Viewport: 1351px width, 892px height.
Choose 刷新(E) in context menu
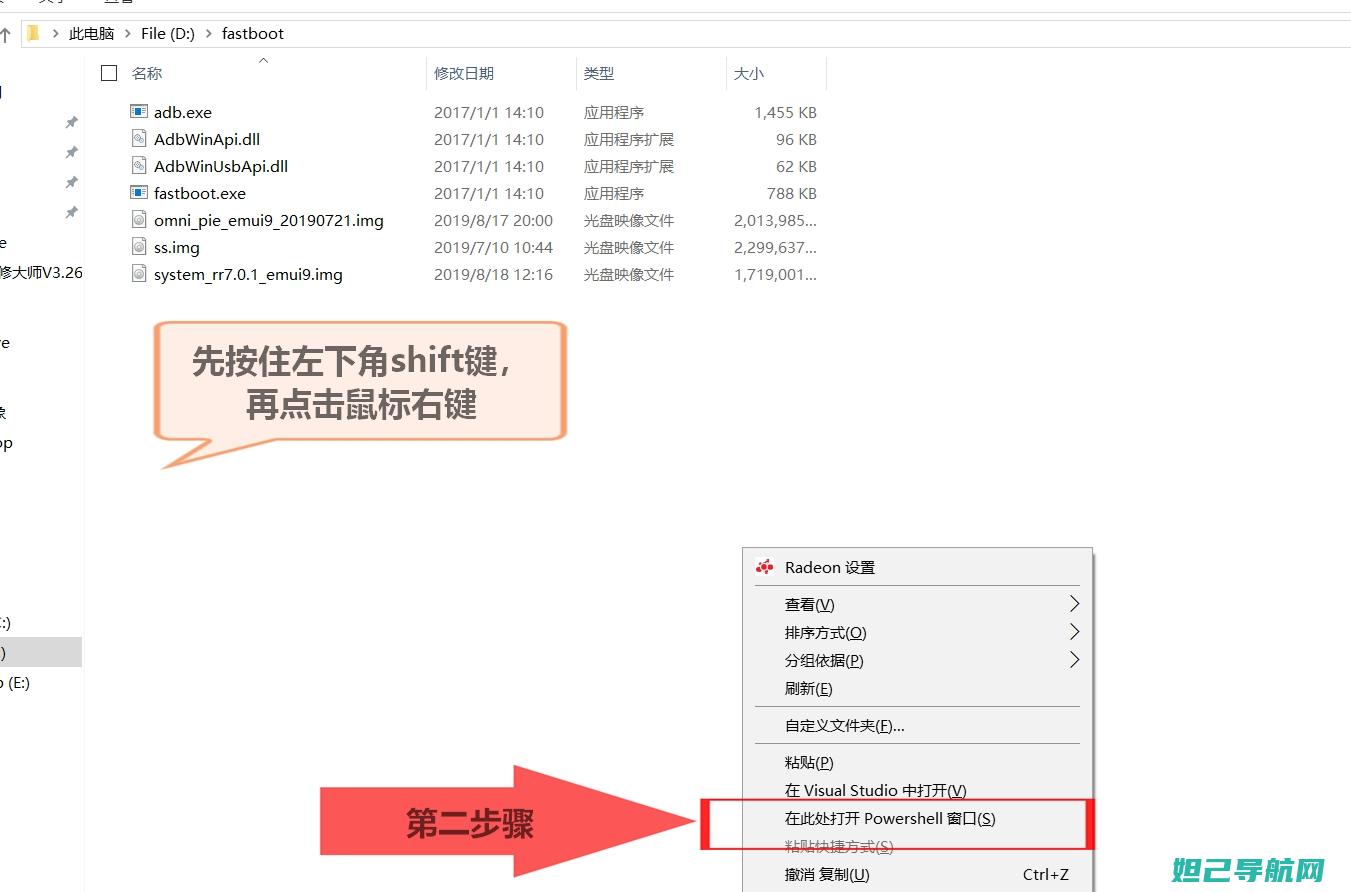(x=809, y=689)
